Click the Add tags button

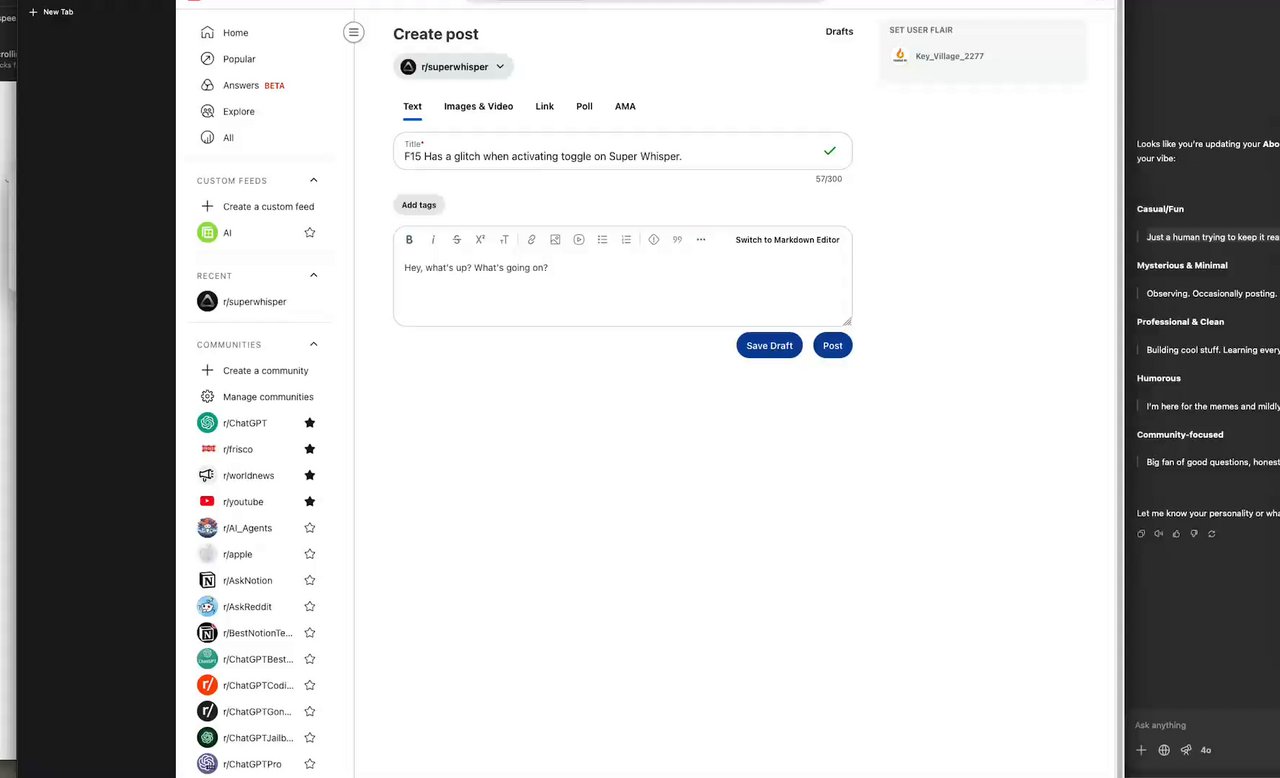click(x=419, y=205)
